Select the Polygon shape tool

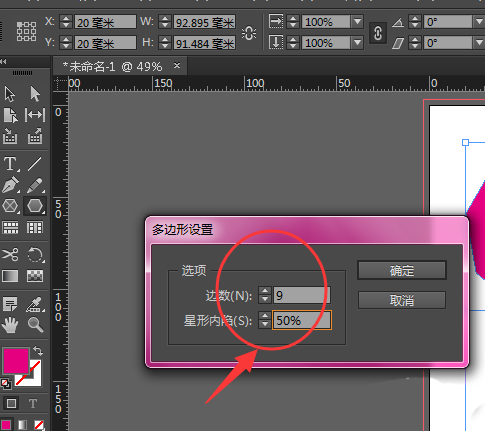pyautogui.click(x=35, y=206)
